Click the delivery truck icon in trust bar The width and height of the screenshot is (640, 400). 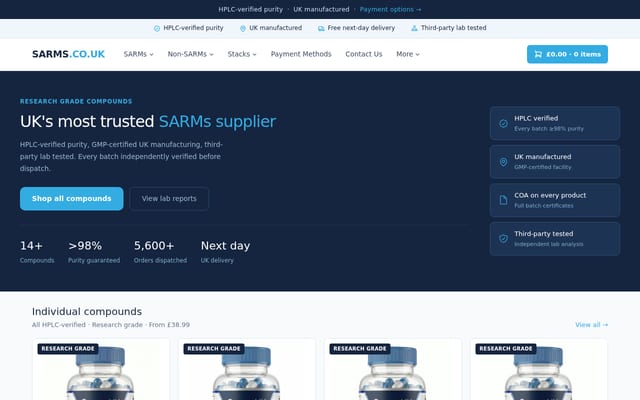pyautogui.click(x=321, y=28)
